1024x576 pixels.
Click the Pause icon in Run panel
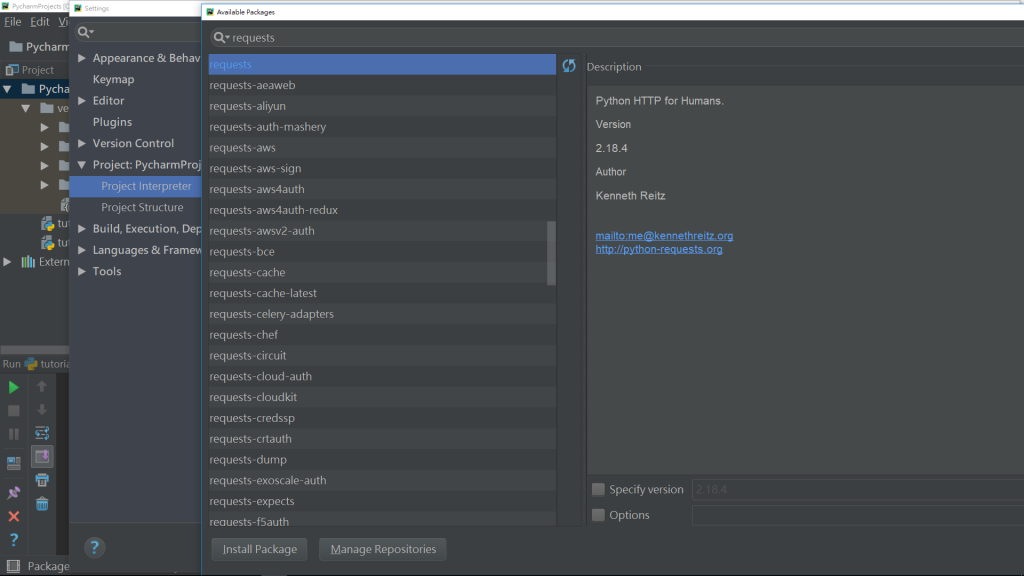(x=13, y=434)
